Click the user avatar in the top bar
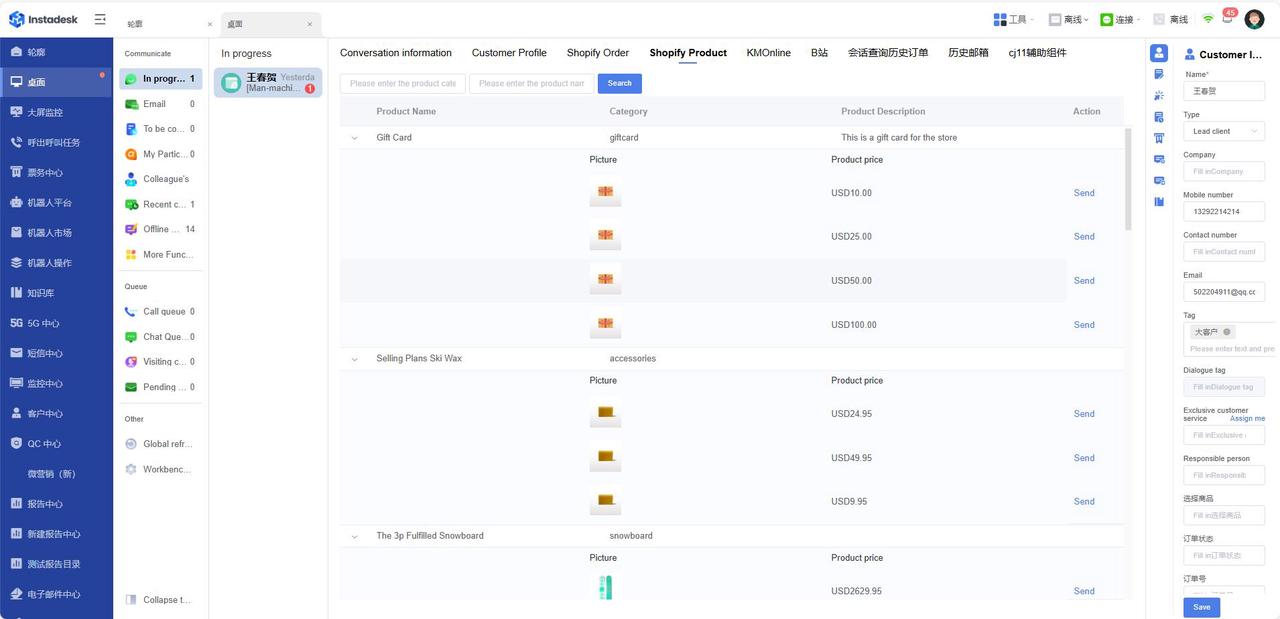This screenshot has height=619, width=1280. tap(1254, 19)
